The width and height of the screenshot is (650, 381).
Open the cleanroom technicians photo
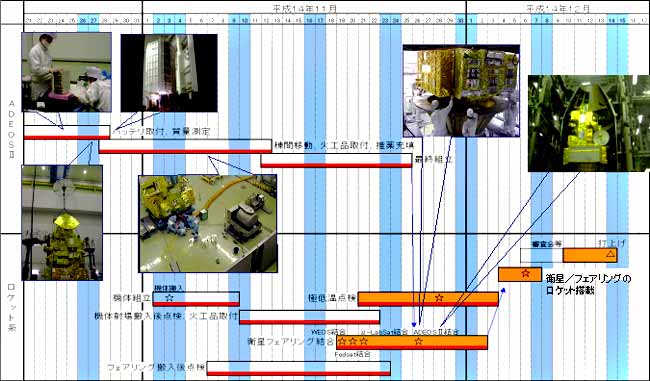(66, 72)
